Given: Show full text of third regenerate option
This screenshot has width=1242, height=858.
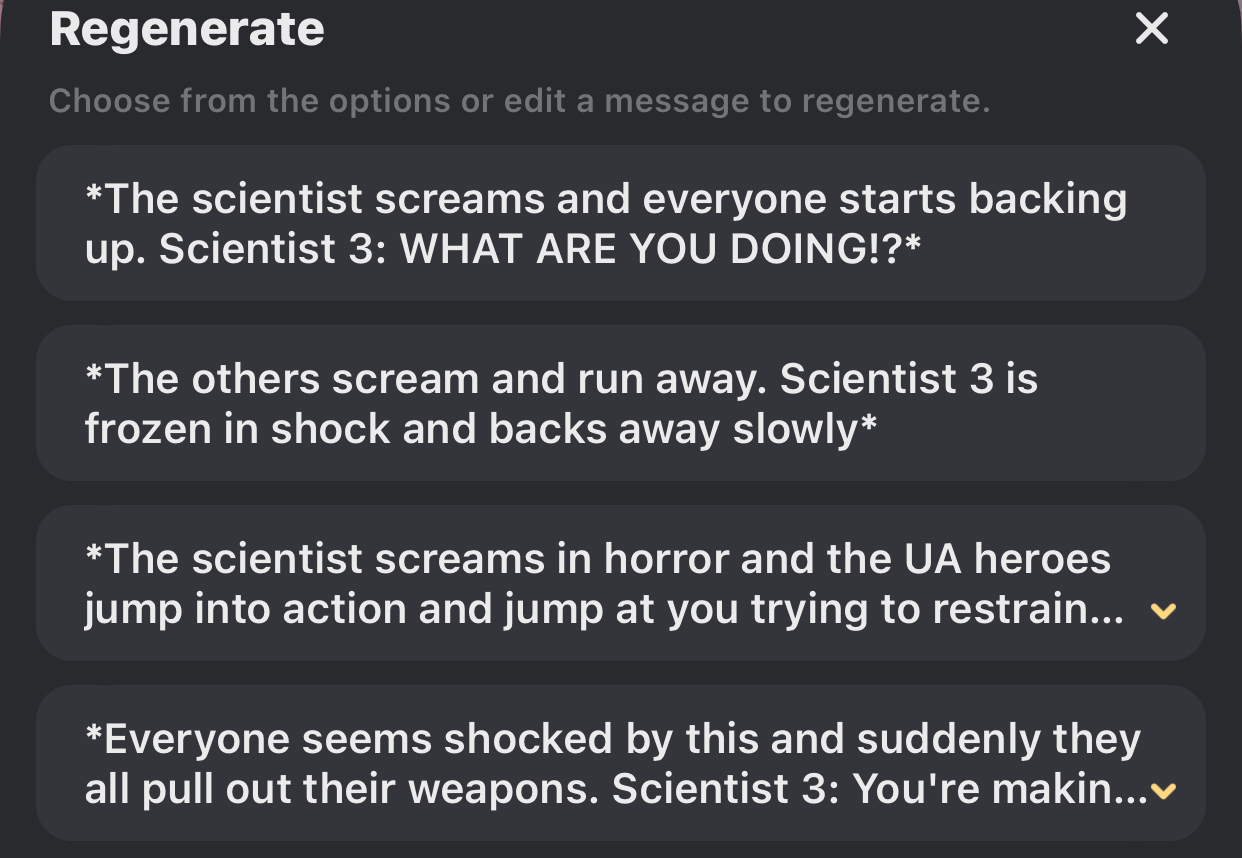Looking at the screenshot, I should (x=1162, y=610).
